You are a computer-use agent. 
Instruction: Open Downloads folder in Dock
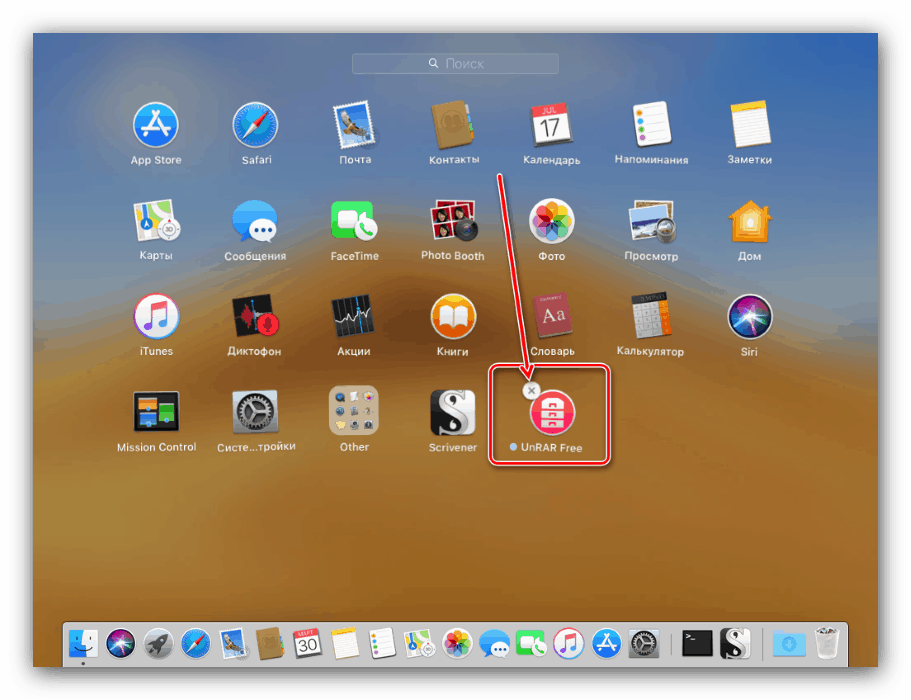pos(789,644)
